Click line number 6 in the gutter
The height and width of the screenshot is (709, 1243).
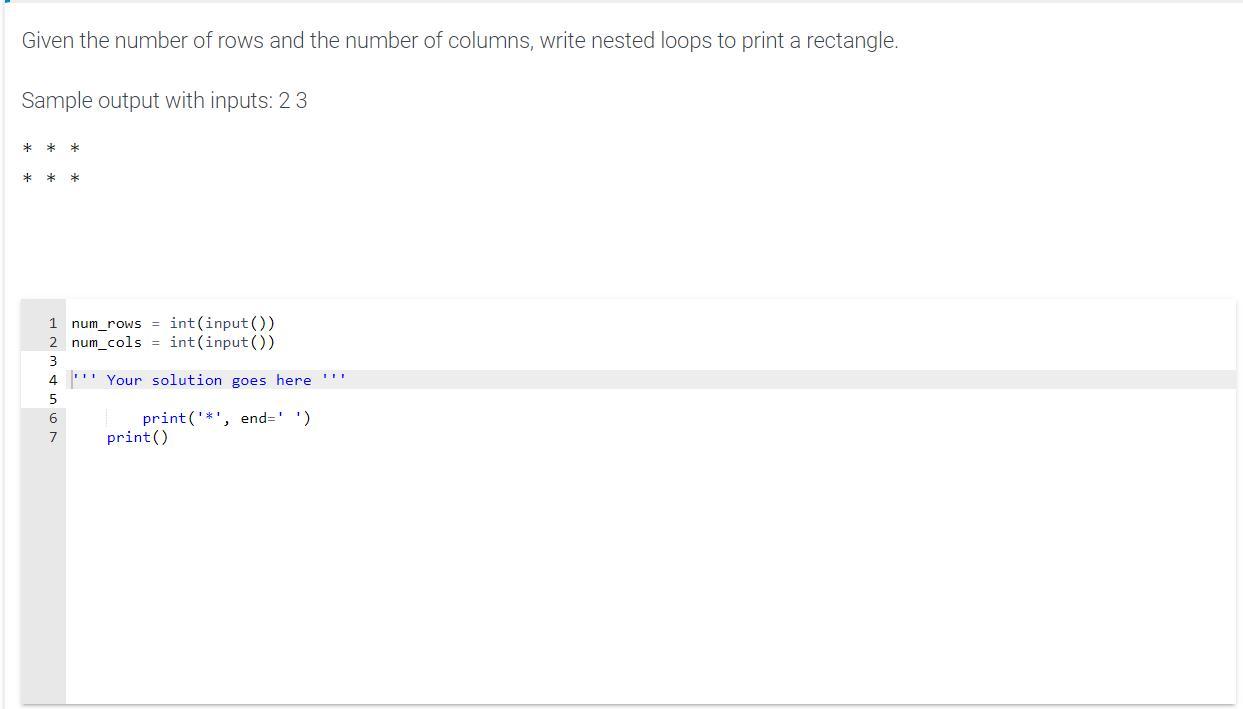pos(52,418)
